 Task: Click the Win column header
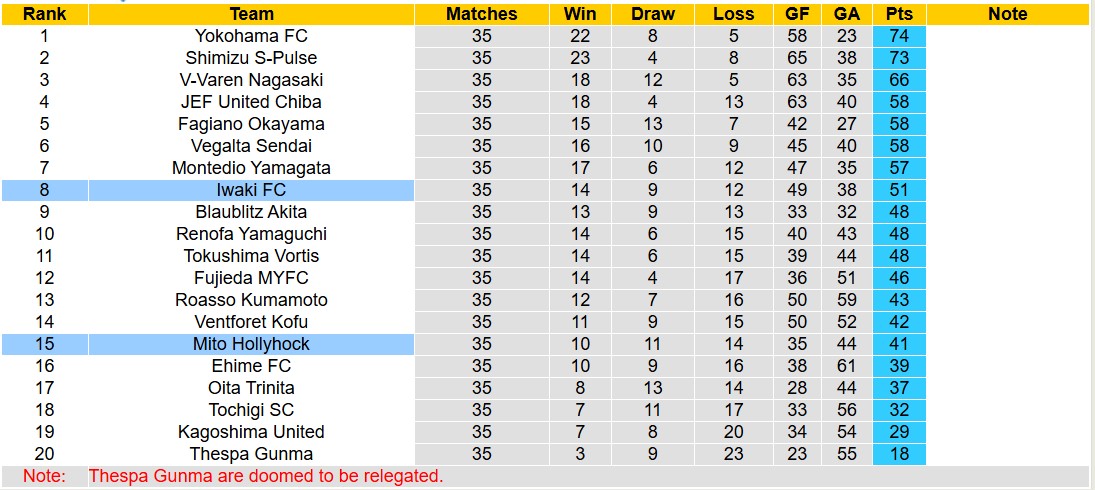580,14
